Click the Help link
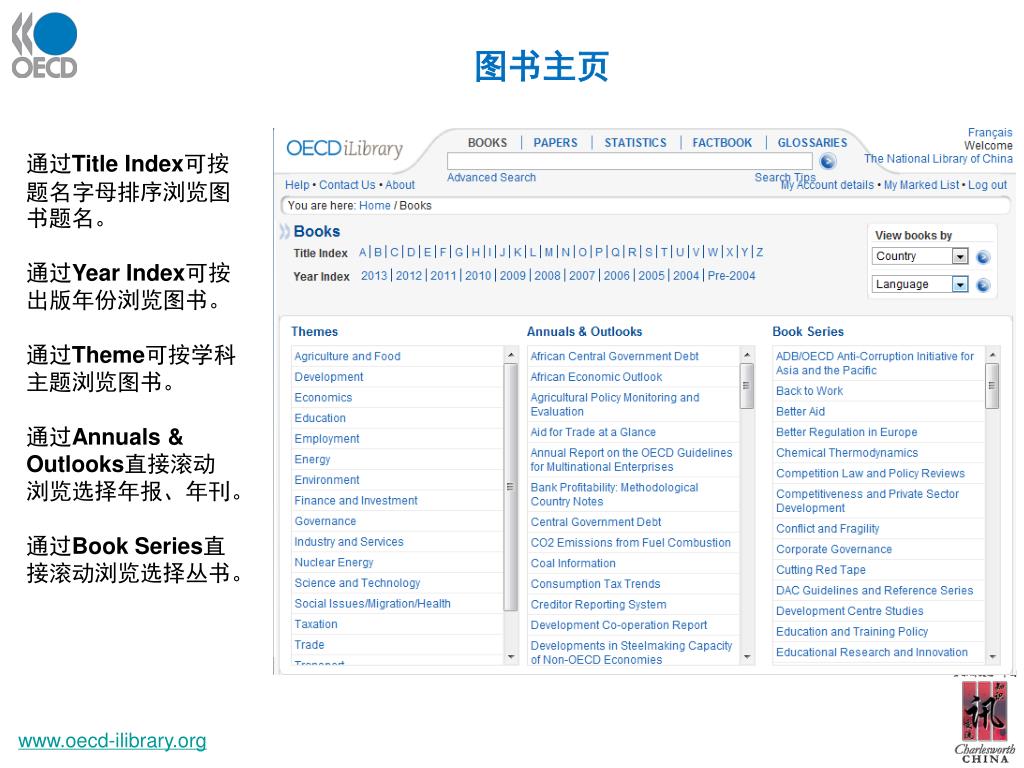The height and width of the screenshot is (768, 1024). tap(297, 185)
